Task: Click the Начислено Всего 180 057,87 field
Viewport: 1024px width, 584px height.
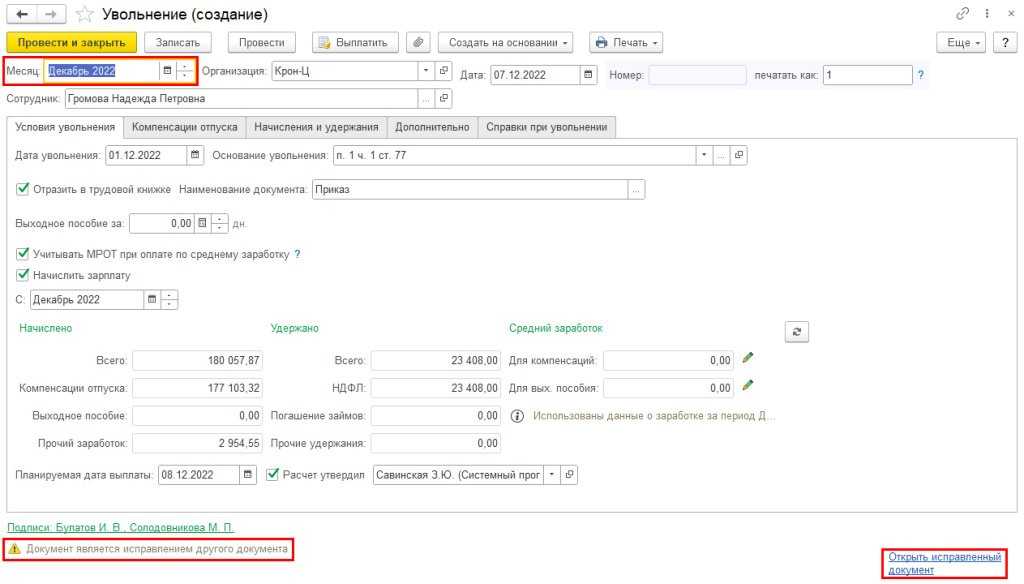Action: (x=197, y=361)
